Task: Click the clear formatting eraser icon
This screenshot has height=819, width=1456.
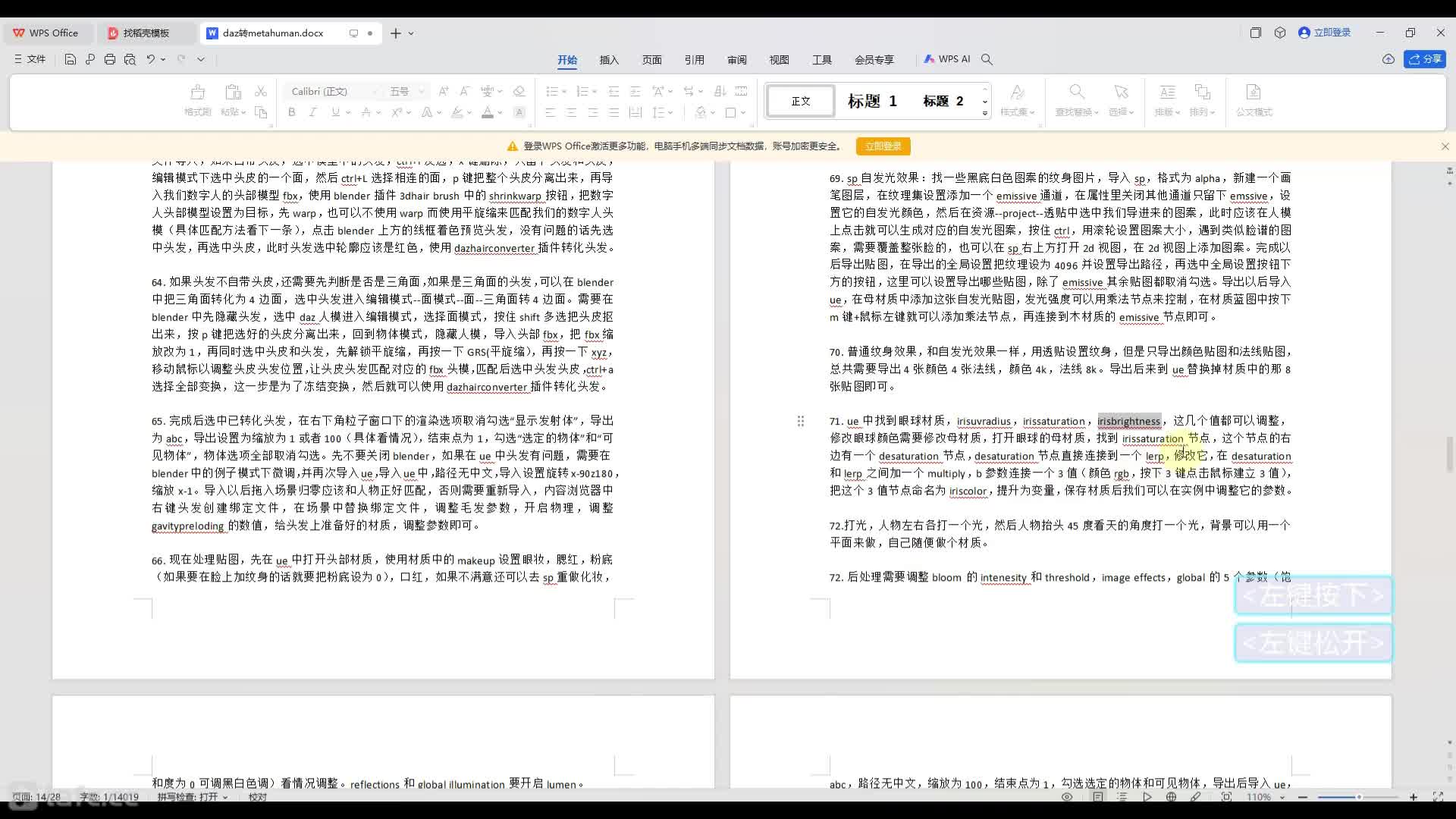Action: click(x=519, y=91)
